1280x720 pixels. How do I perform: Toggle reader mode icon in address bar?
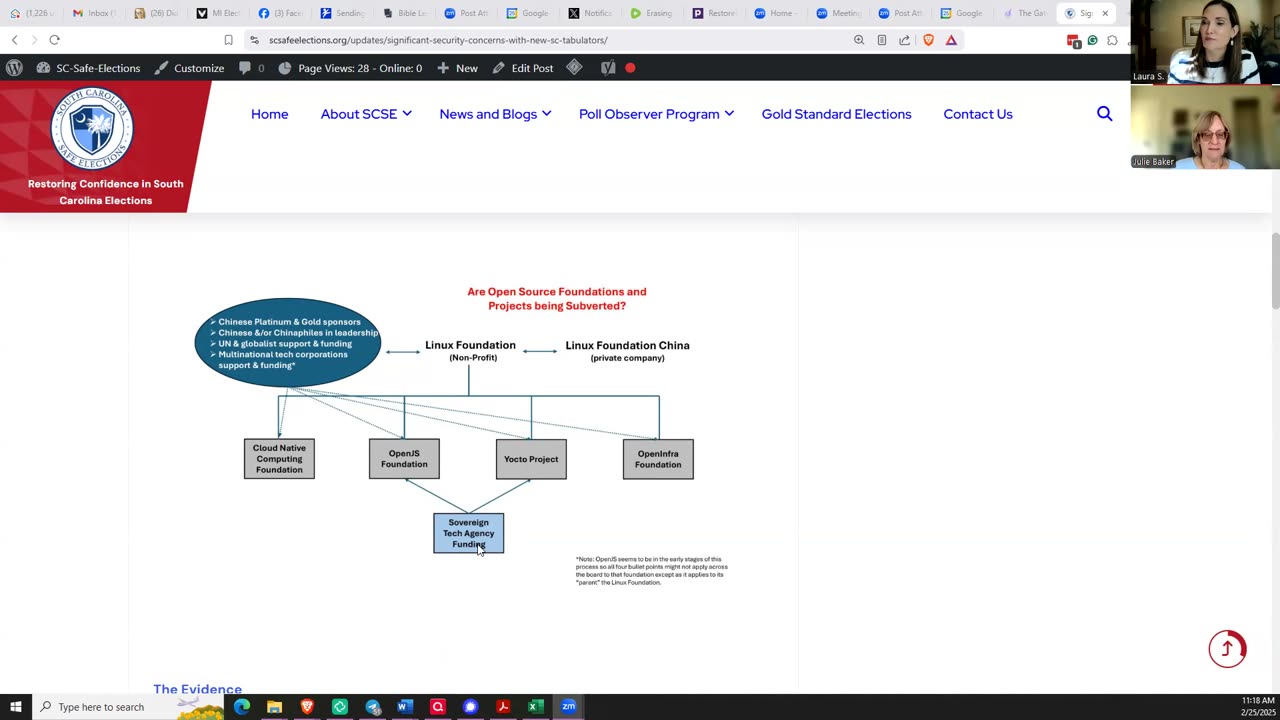tap(881, 40)
